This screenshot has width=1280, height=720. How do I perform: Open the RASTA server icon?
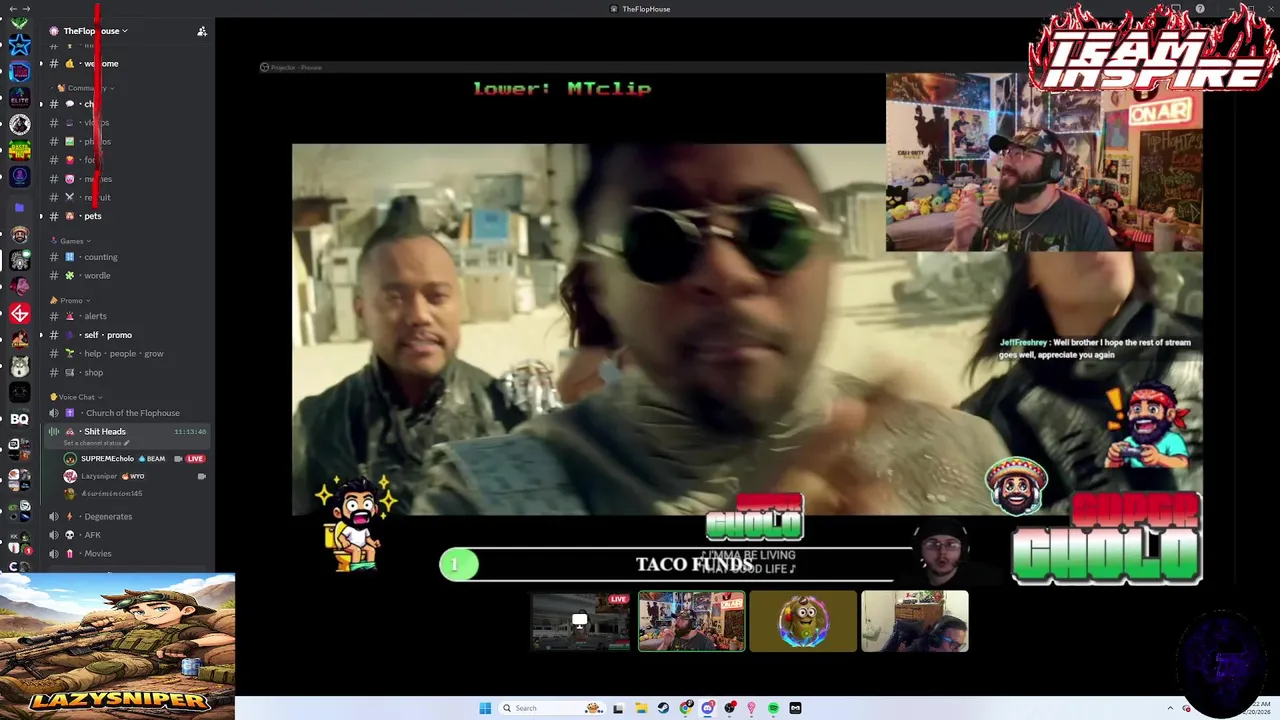(x=19, y=151)
